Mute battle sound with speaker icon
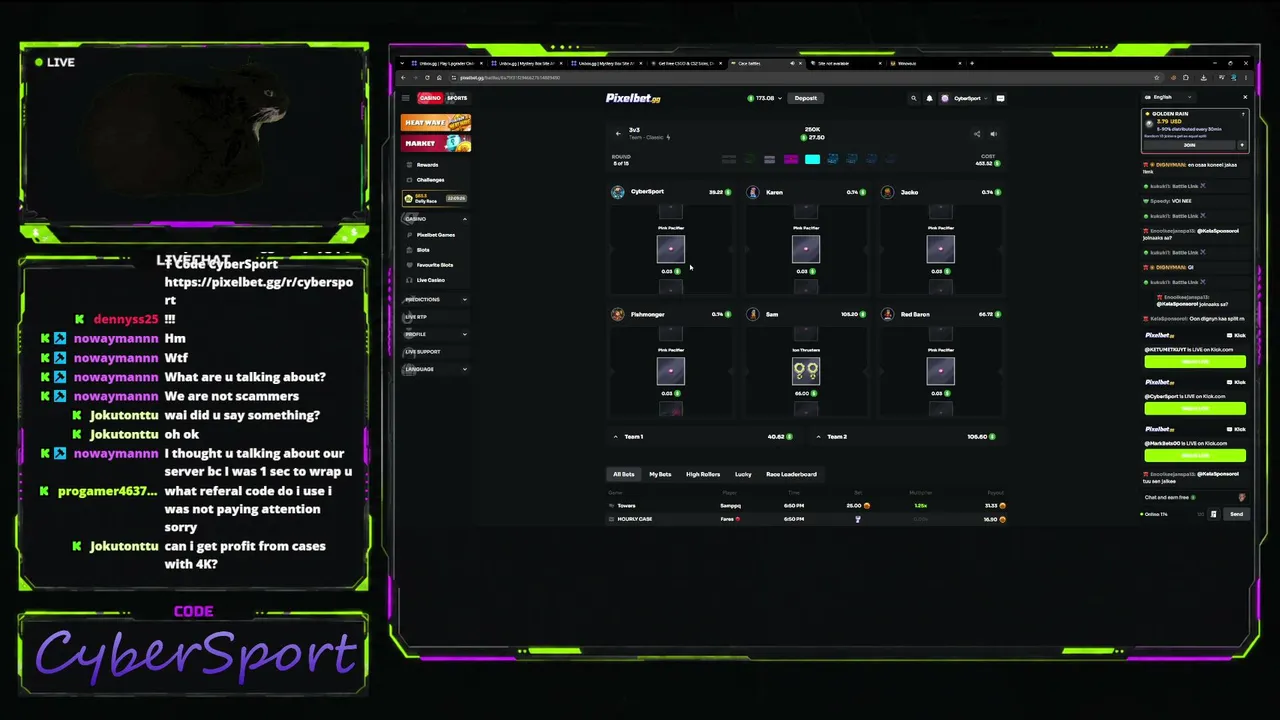 pyautogui.click(x=993, y=134)
